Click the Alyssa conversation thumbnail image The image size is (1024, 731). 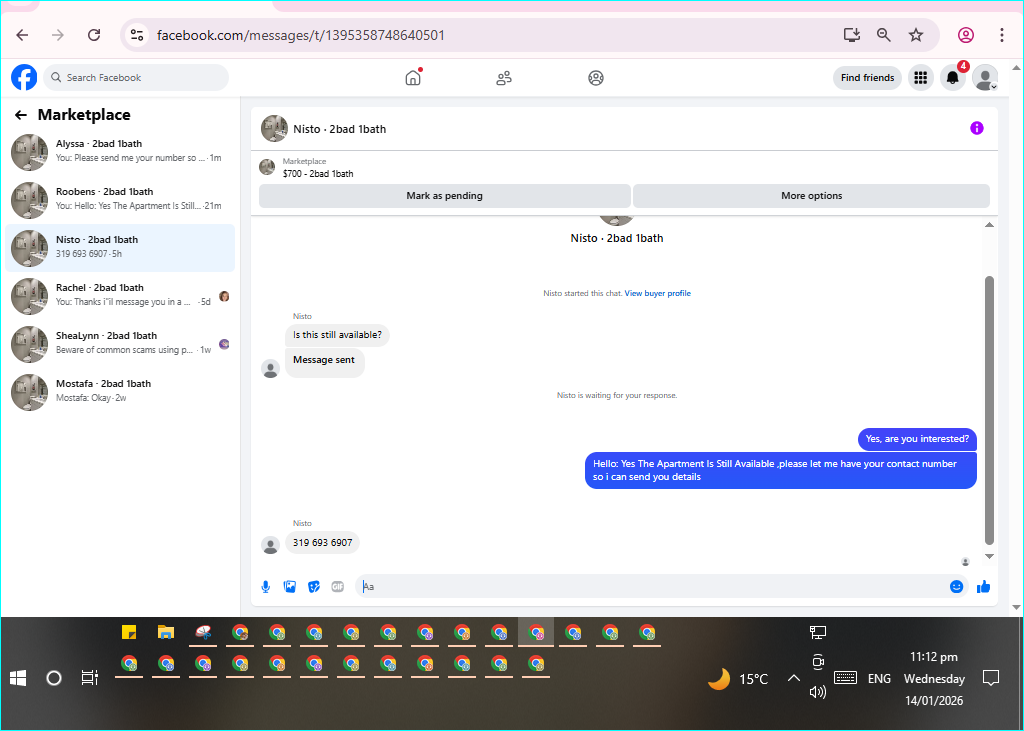(x=29, y=152)
